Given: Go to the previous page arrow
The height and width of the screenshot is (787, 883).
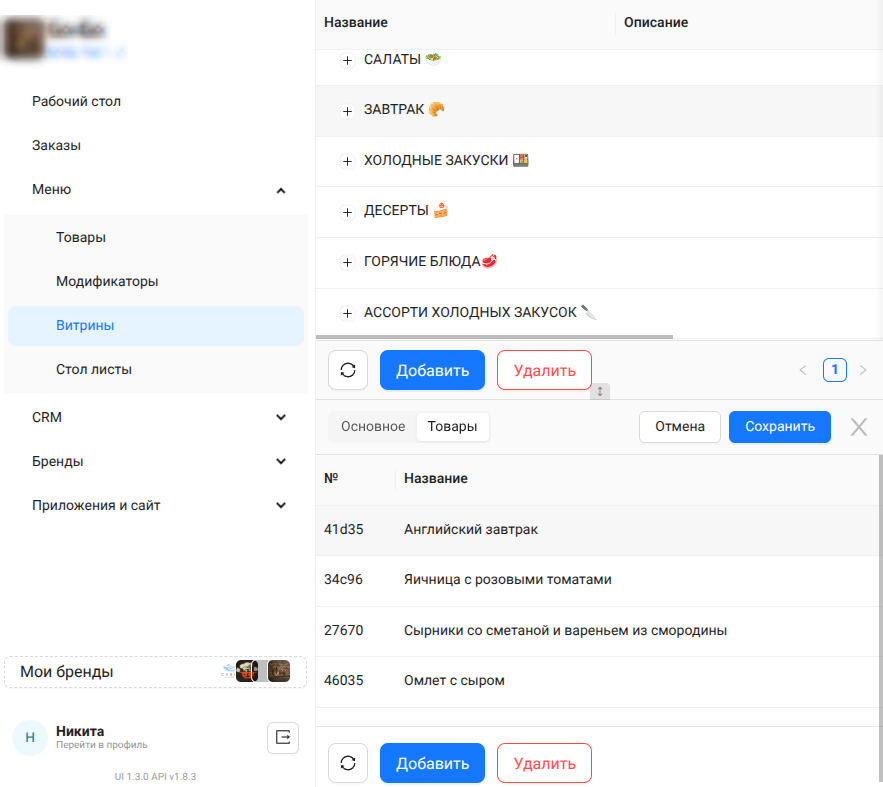Looking at the screenshot, I should pyautogui.click(x=802, y=370).
